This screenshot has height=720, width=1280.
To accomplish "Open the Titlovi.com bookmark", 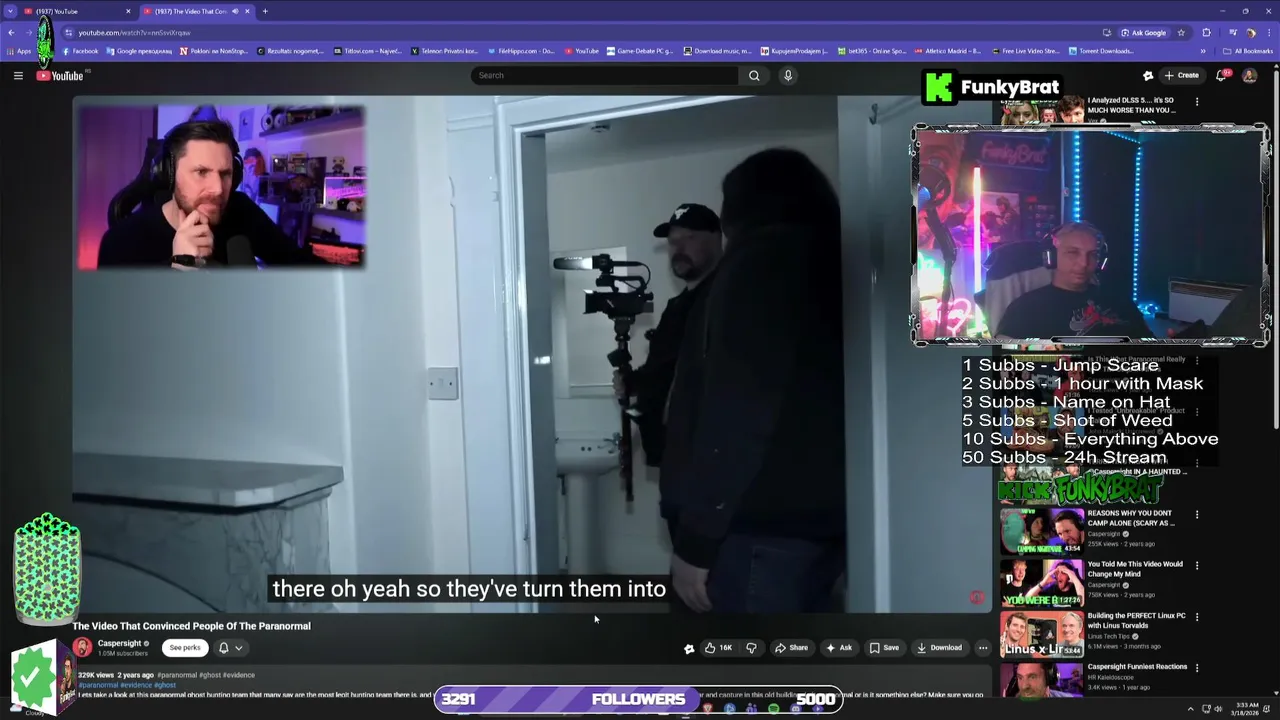I will (368, 51).
